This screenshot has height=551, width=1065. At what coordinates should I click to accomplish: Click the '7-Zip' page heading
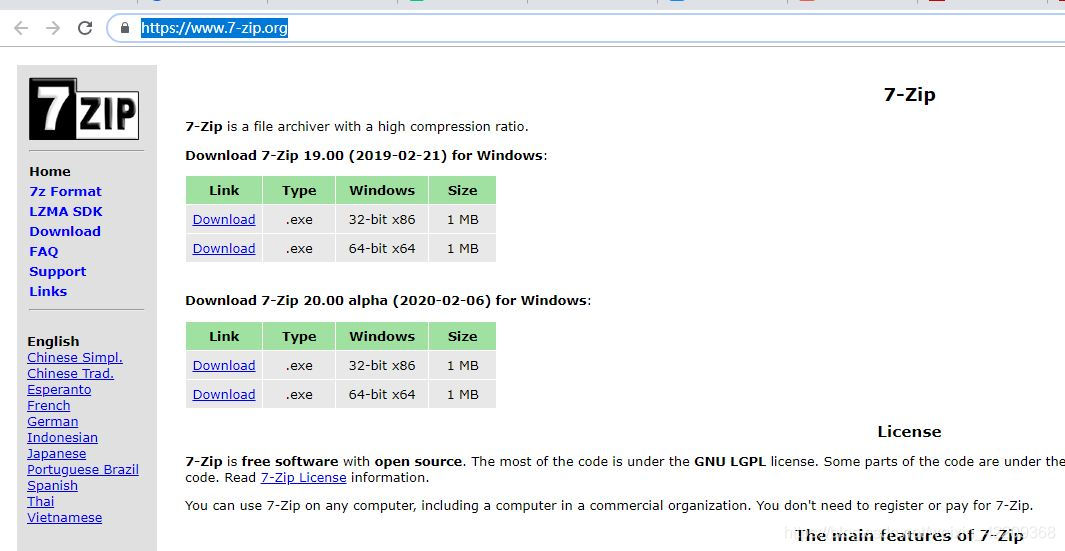tap(909, 94)
